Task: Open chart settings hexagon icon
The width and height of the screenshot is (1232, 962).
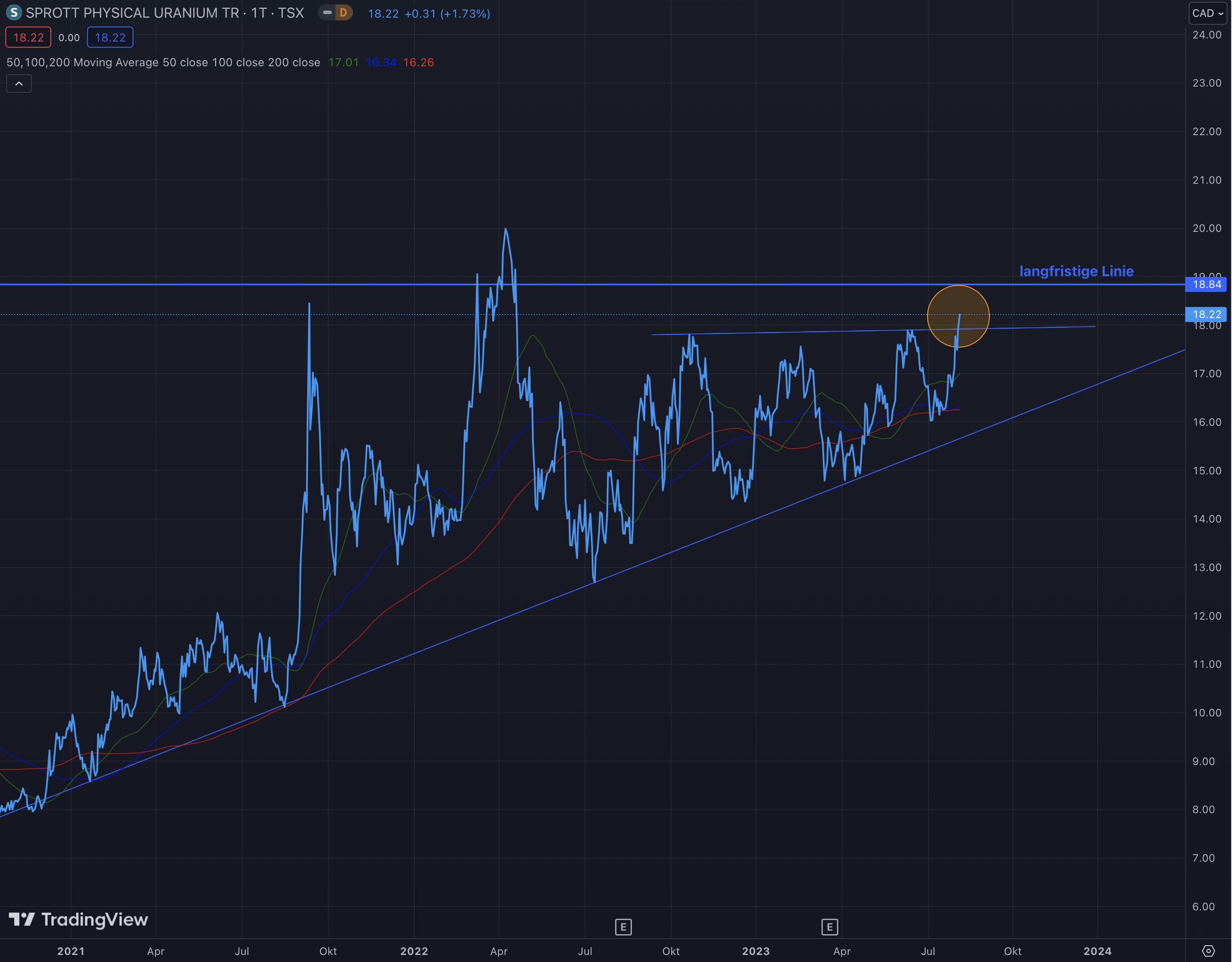Action: (1208, 951)
